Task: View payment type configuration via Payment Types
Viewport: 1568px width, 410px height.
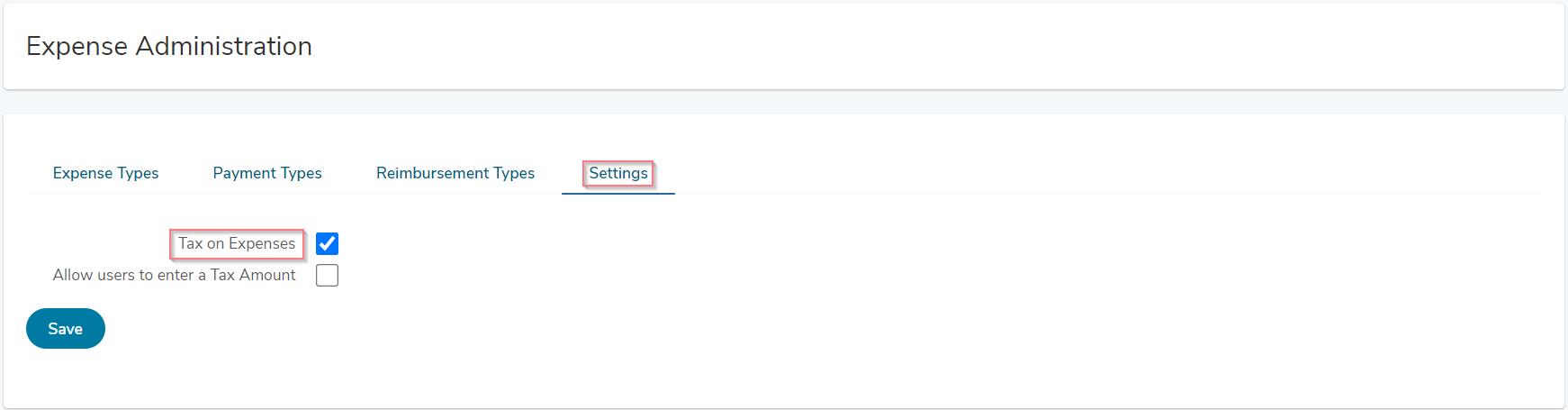Action: pyautogui.click(x=267, y=173)
